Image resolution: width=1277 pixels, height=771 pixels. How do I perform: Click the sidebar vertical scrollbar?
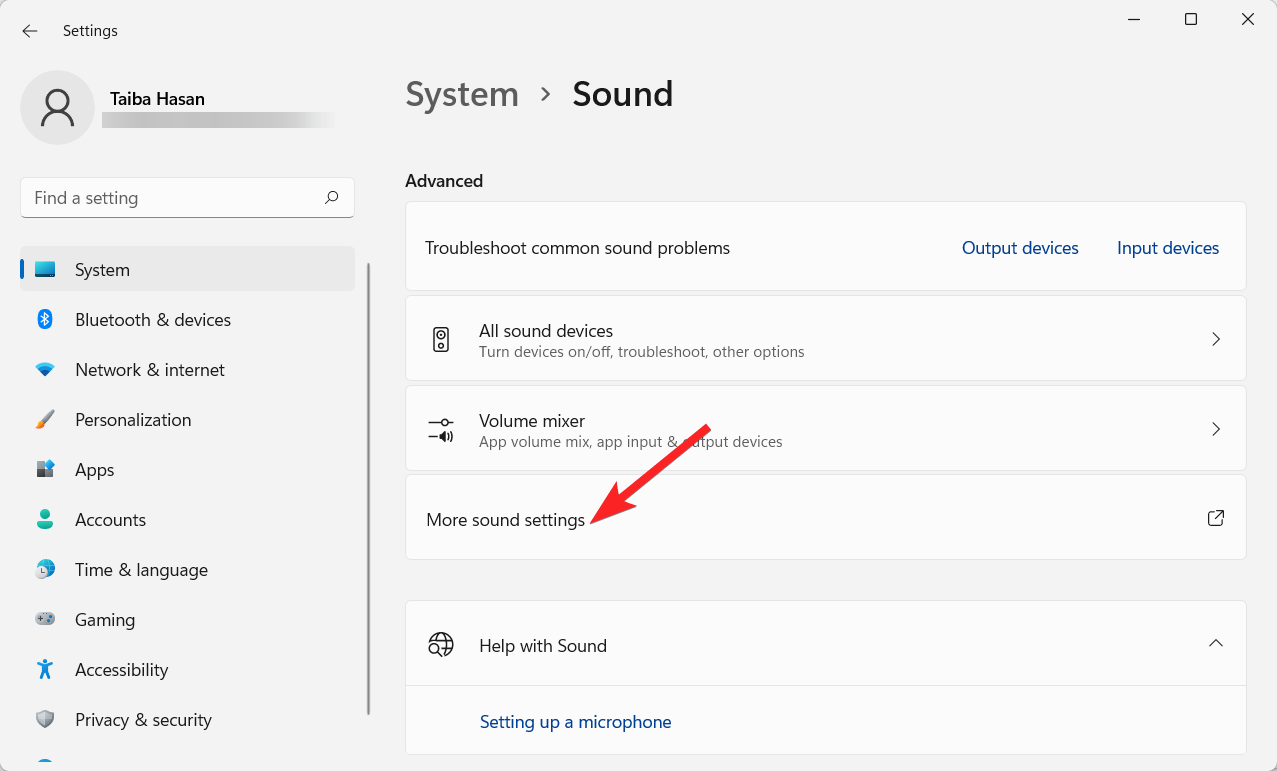(368, 488)
